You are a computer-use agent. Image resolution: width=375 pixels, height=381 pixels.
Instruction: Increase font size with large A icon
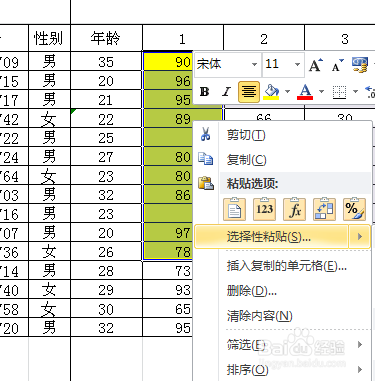pyautogui.click(x=316, y=65)
